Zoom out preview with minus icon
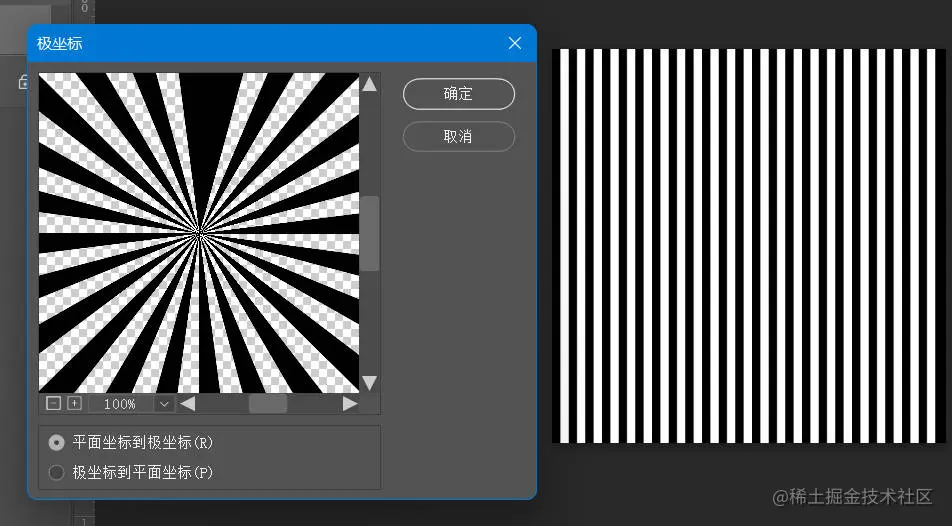This screenshot has width=952, height=526. coord(53,403)
